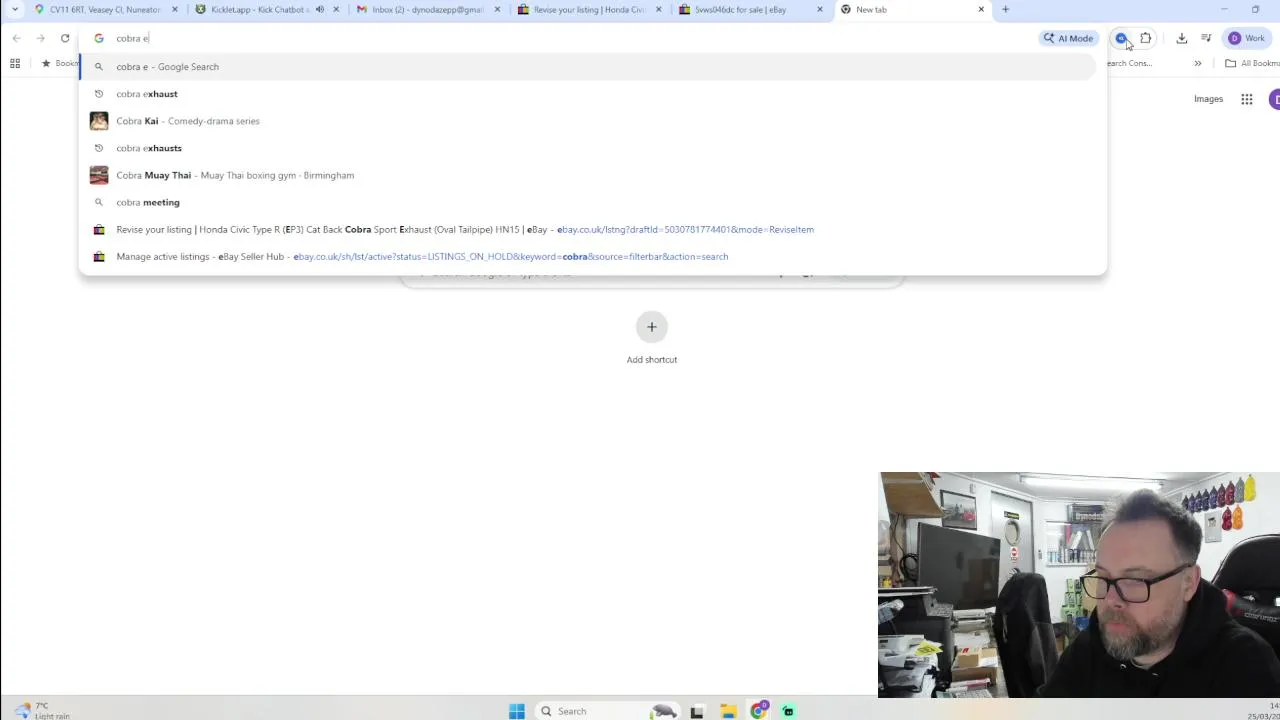Open the Extensions puzzle icon
Image resolution: width=1280 pixels, height=720 pixels.
click(x=1146, y=38)
